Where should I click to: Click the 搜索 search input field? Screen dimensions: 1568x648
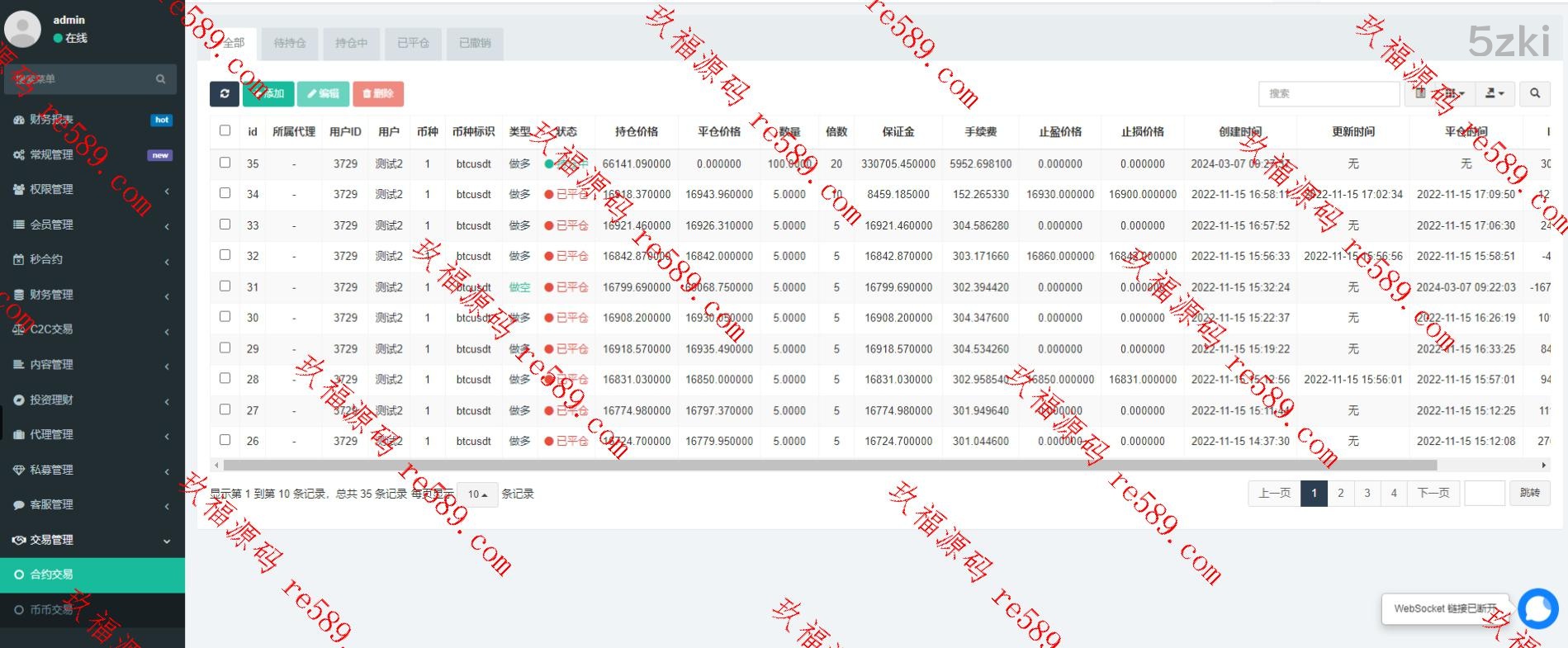point(1329,93)
